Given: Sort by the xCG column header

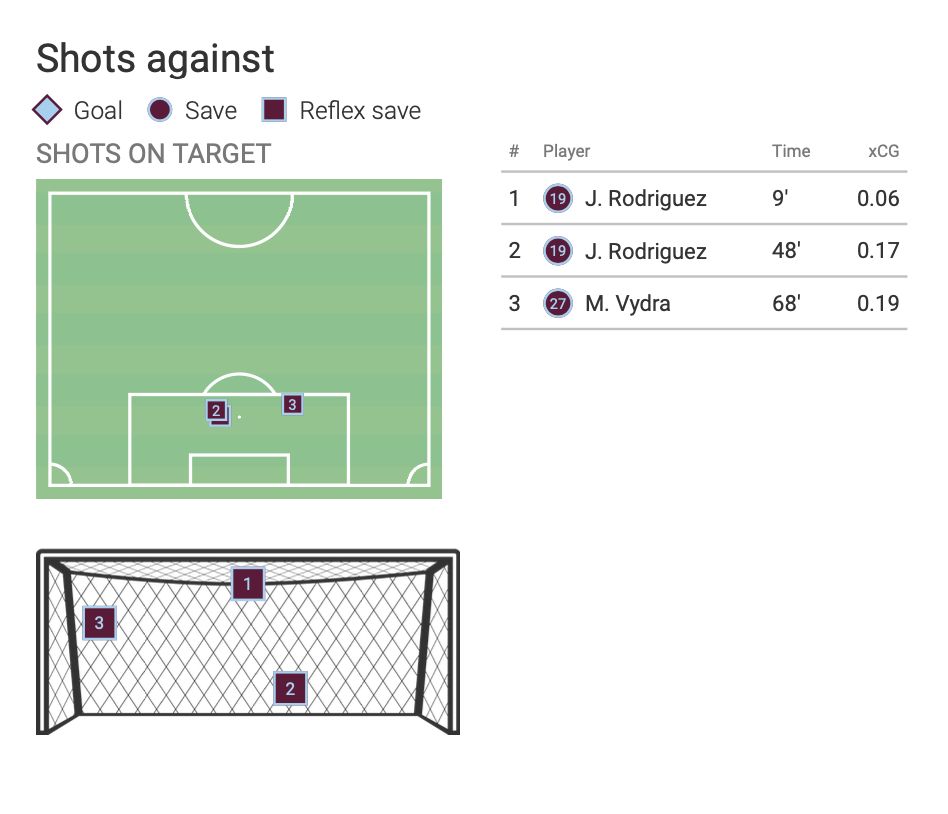Looking at the screenshot, I should point(883,152).
